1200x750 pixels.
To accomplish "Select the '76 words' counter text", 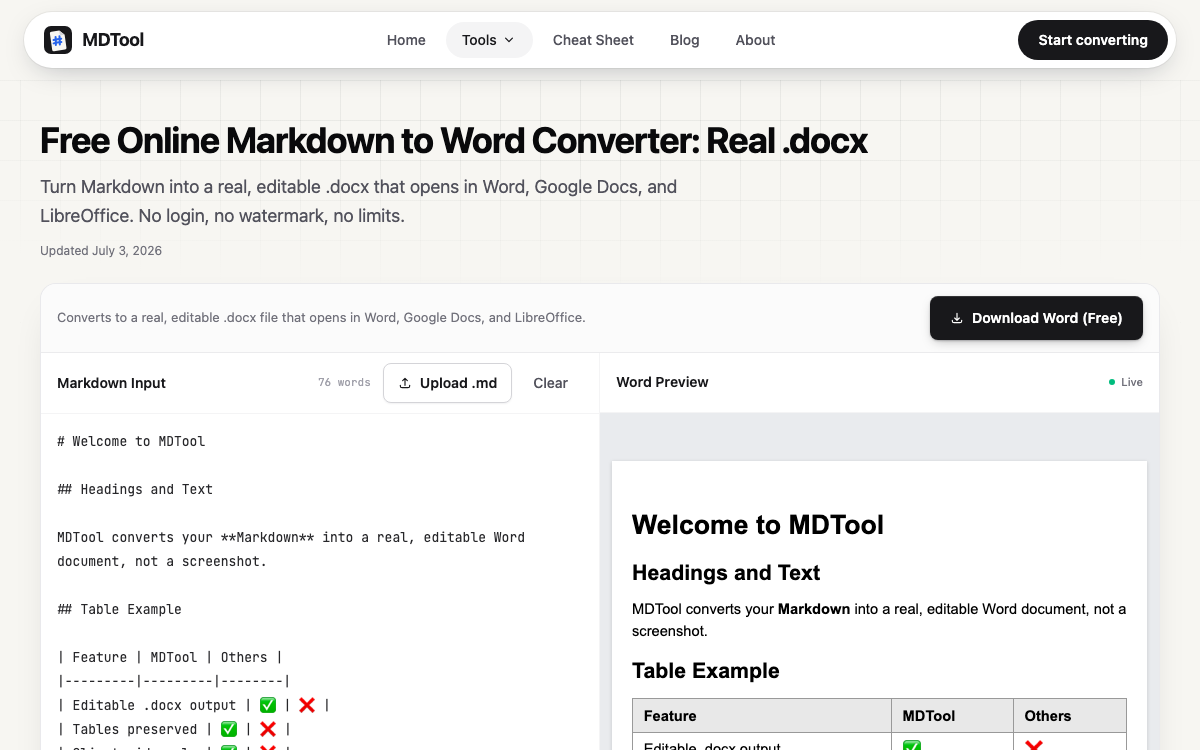I will [x=344, y=383].
